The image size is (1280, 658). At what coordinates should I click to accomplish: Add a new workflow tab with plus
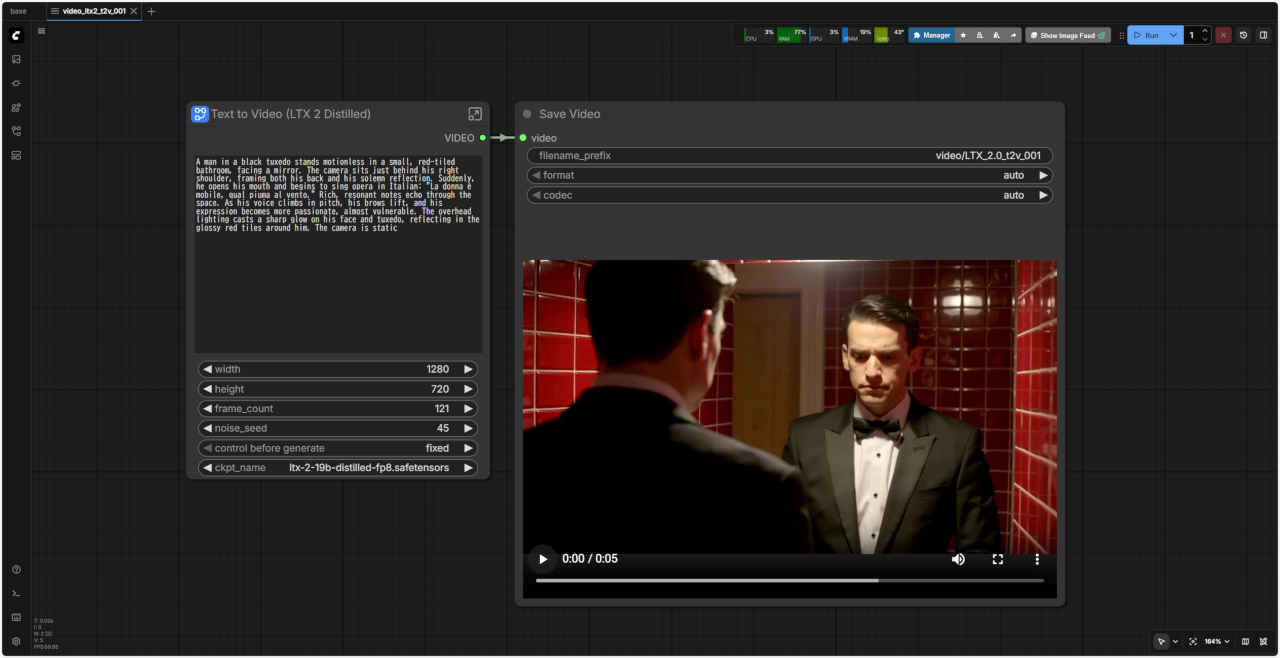coord(151,11)
